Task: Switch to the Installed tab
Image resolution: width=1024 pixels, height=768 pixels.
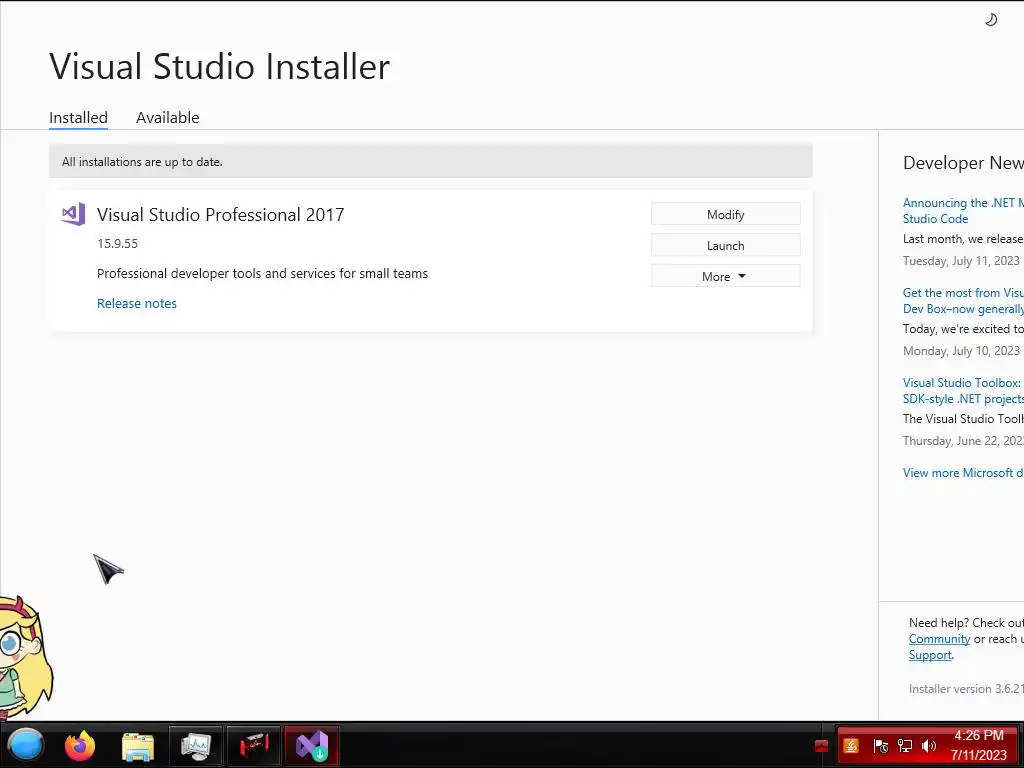Action: click(78, 118)
